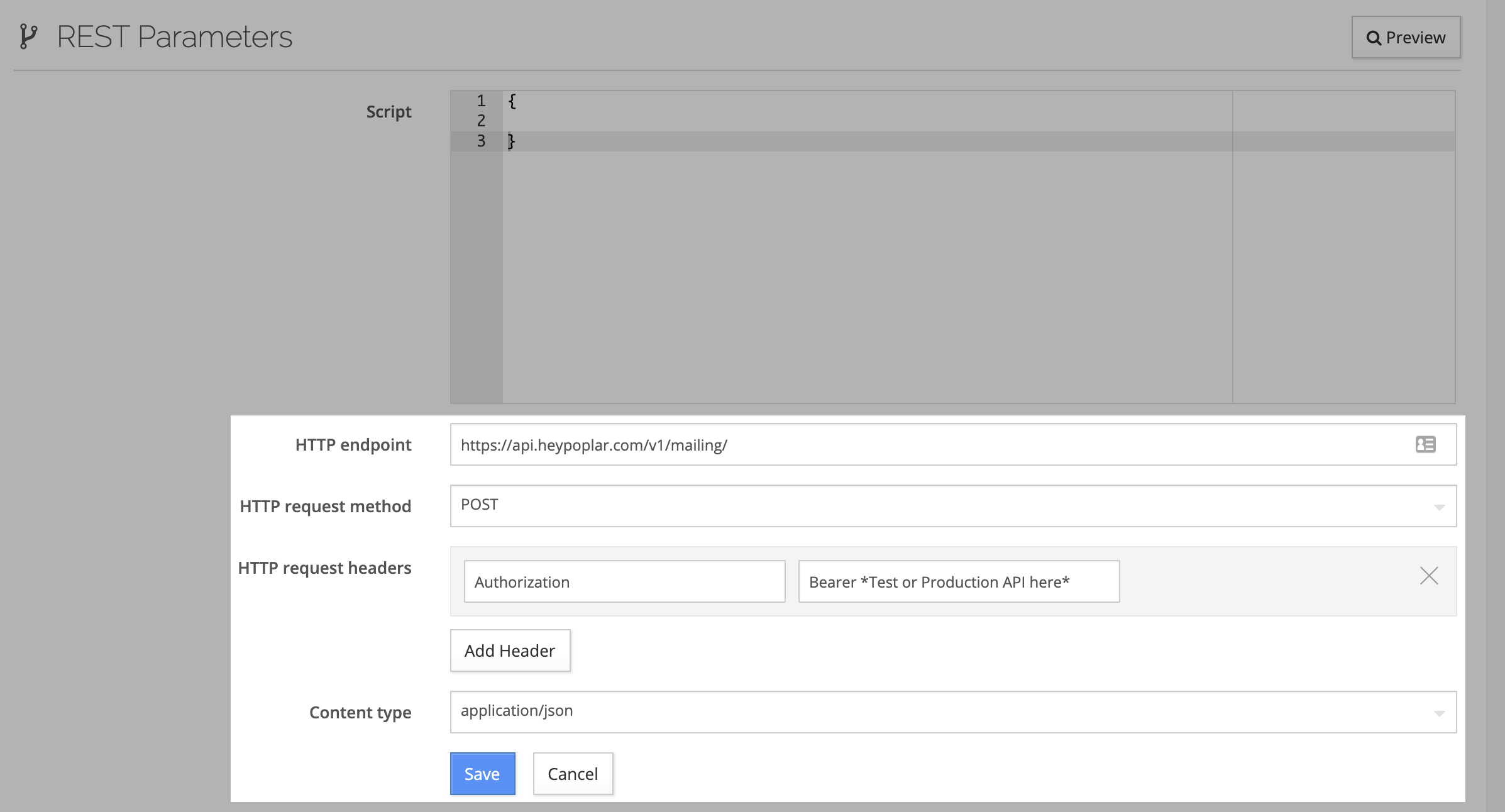Click the Bearer token header value field
This screenshot has width=1505, height=812.
[959, 582]
